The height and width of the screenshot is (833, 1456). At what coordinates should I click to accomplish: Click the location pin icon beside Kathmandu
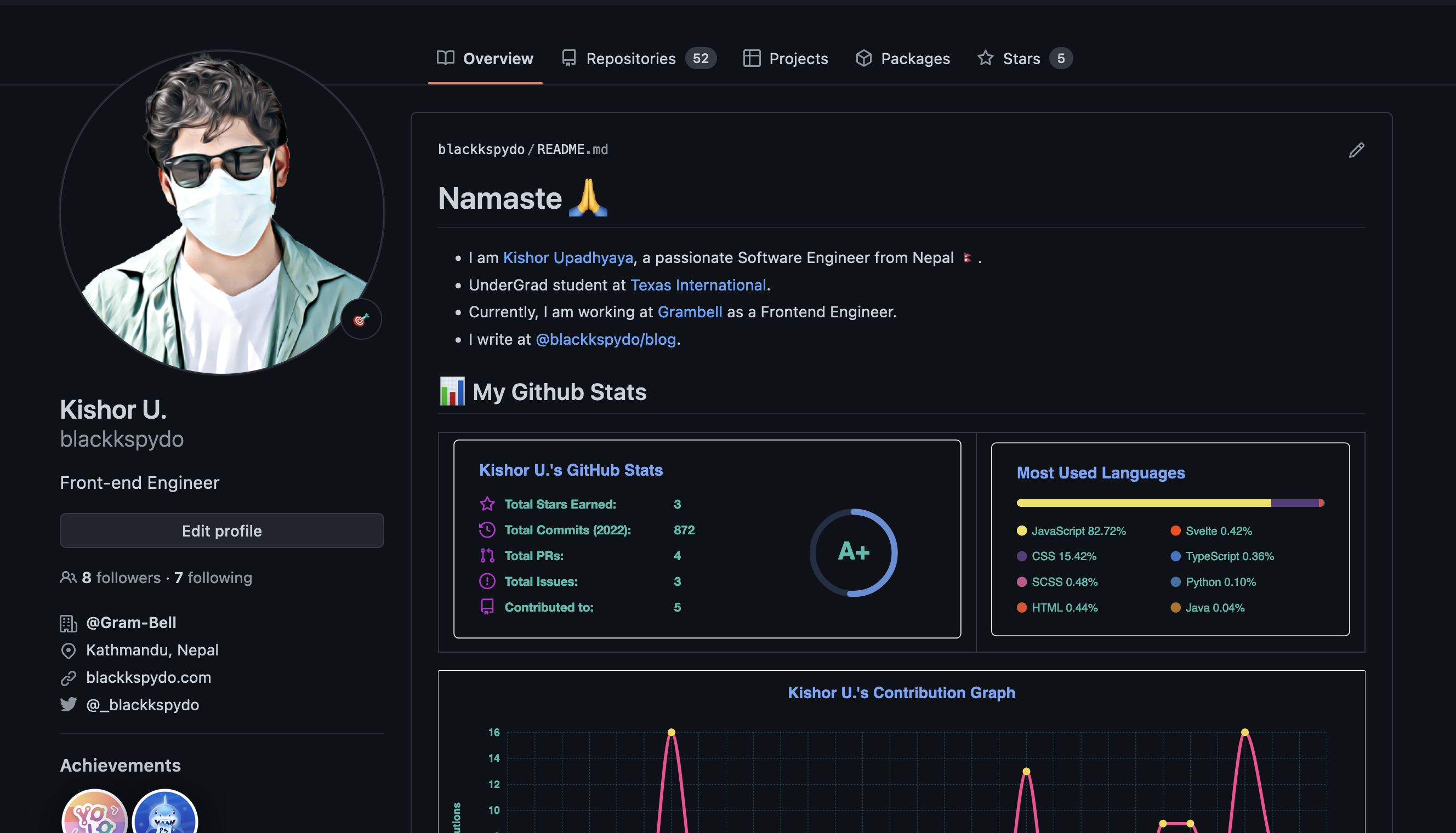pyautogui.click(x=68, y=650)
